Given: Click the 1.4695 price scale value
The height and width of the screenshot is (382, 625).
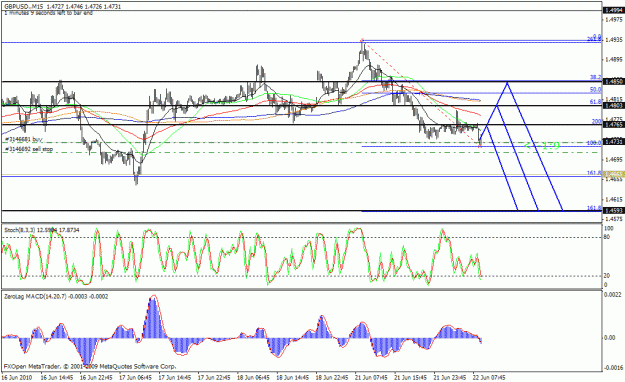Looking at the screenshot, I should tap(613, 159).
